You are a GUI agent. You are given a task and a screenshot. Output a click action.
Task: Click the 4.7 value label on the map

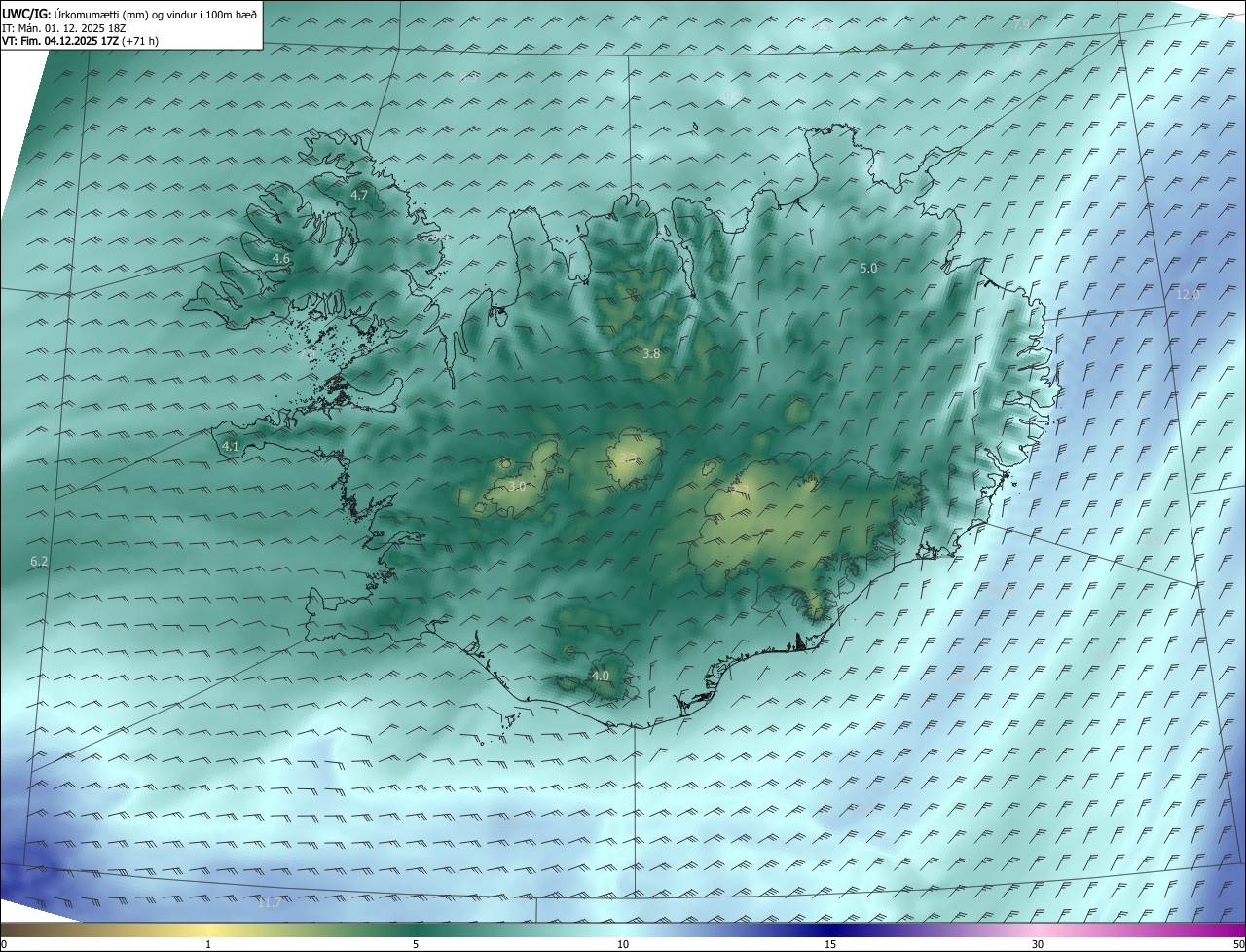pyautogui.click(x=359, y=195)
